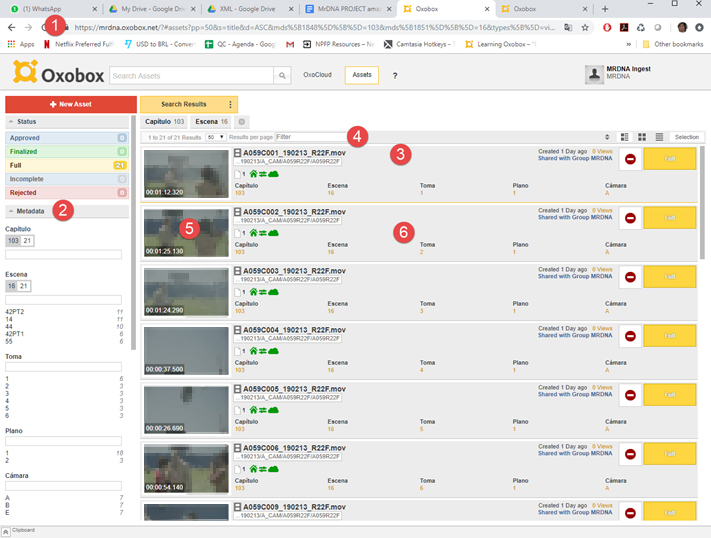Open the three-dot menu on Search Results
The image size is (711, 538).
click(230, 104)
